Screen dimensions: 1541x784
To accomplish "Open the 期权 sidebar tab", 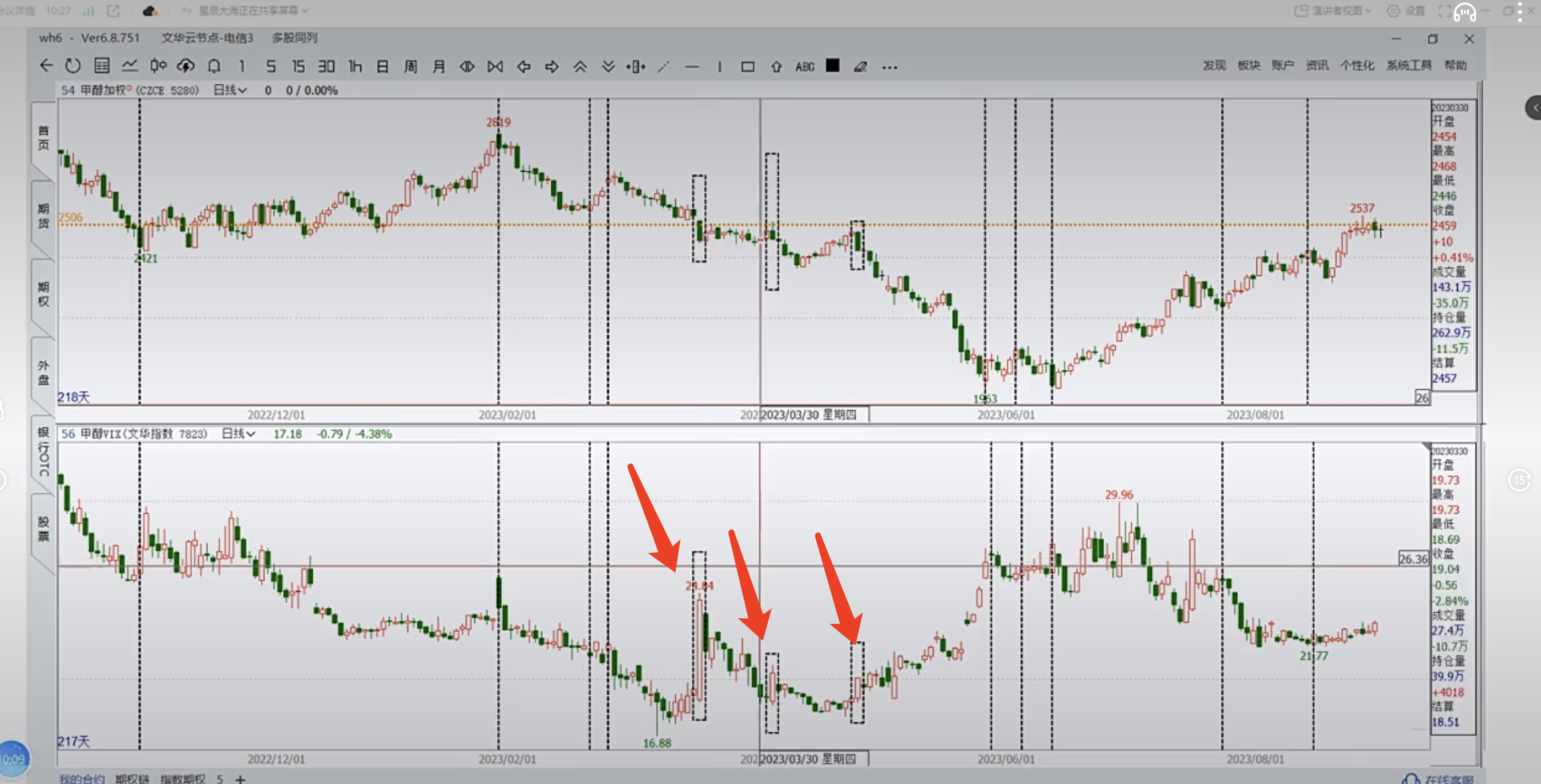I will [x=43, y=293].
